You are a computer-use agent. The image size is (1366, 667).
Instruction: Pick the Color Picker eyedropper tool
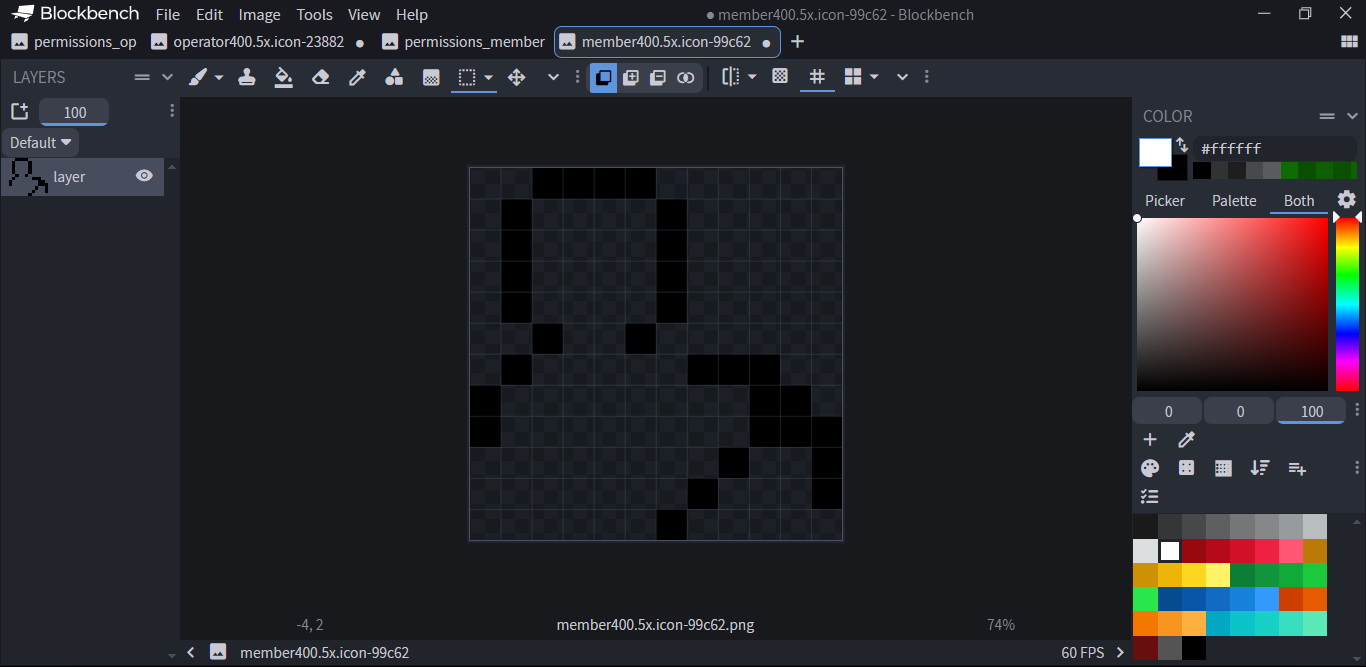pos(357,77)
